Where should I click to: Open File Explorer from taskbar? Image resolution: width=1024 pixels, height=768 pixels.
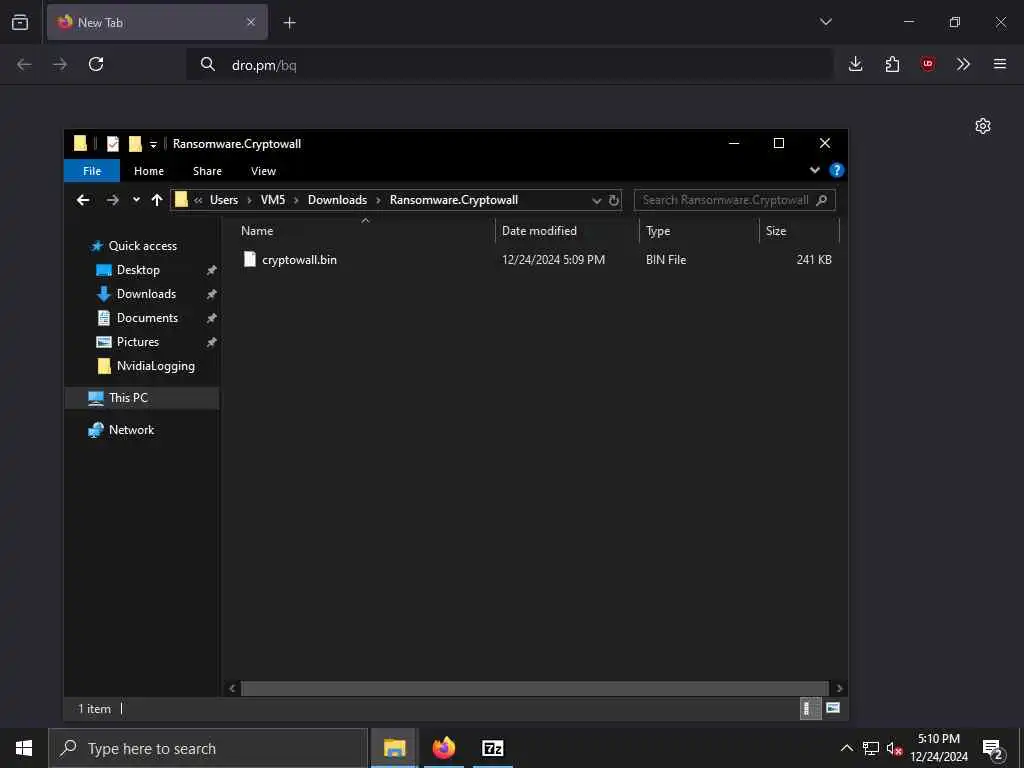394,748
